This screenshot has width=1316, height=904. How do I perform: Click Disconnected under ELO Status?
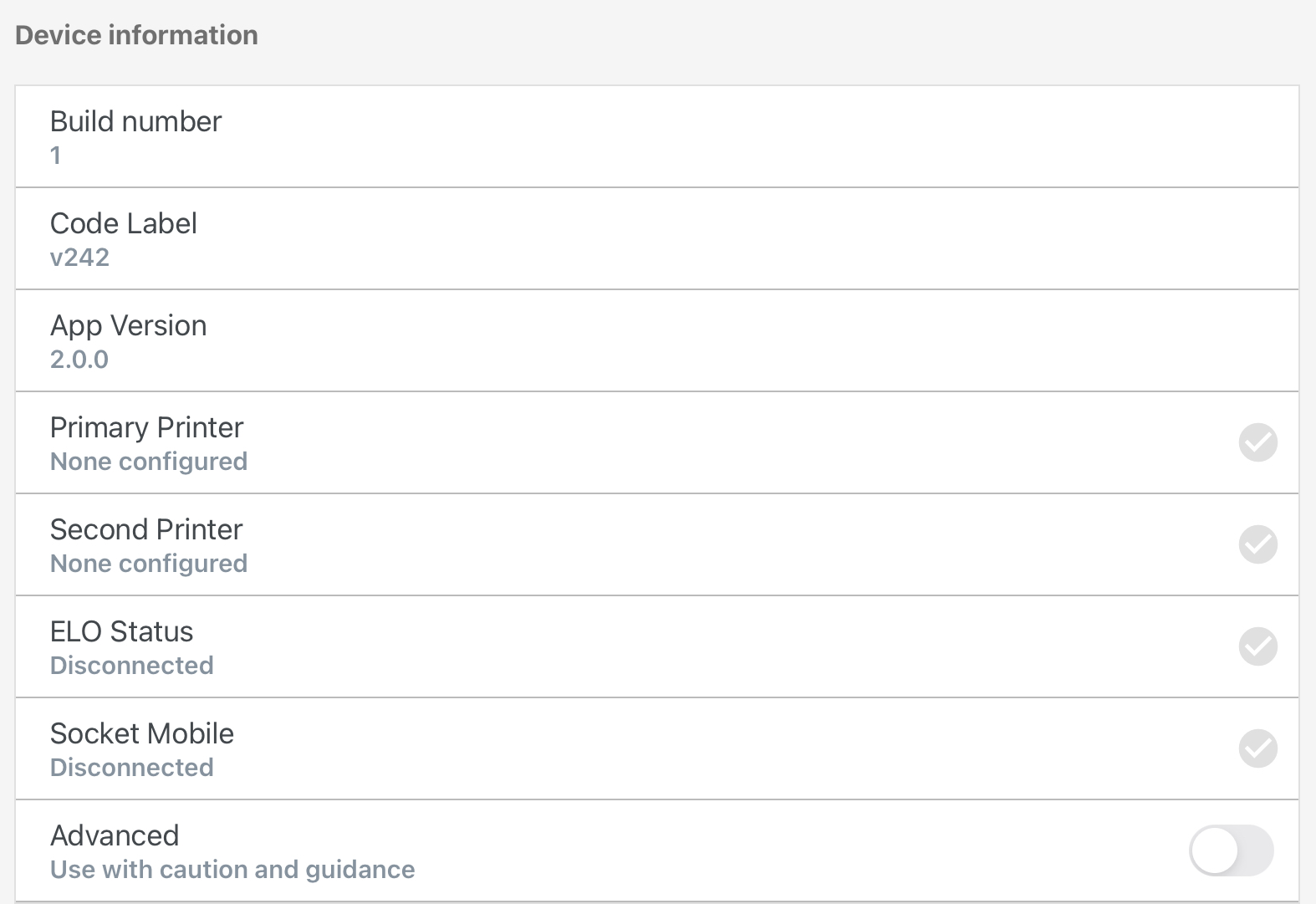pos(132,666)
